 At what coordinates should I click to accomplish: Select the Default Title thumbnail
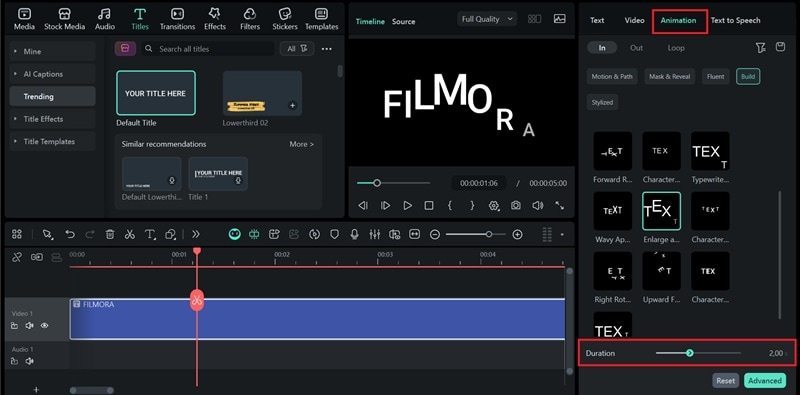[156, 93]
